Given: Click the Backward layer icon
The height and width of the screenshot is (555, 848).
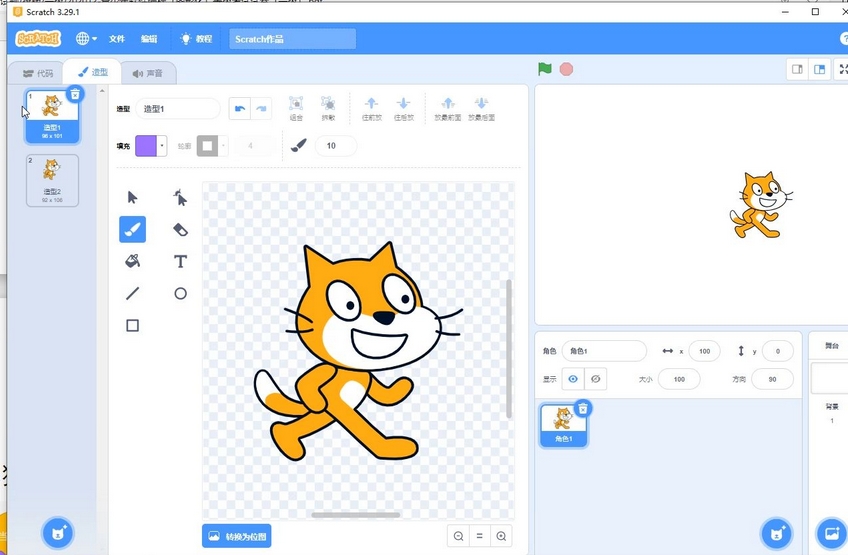Looking at the screenshot, I should pos(403,108).
